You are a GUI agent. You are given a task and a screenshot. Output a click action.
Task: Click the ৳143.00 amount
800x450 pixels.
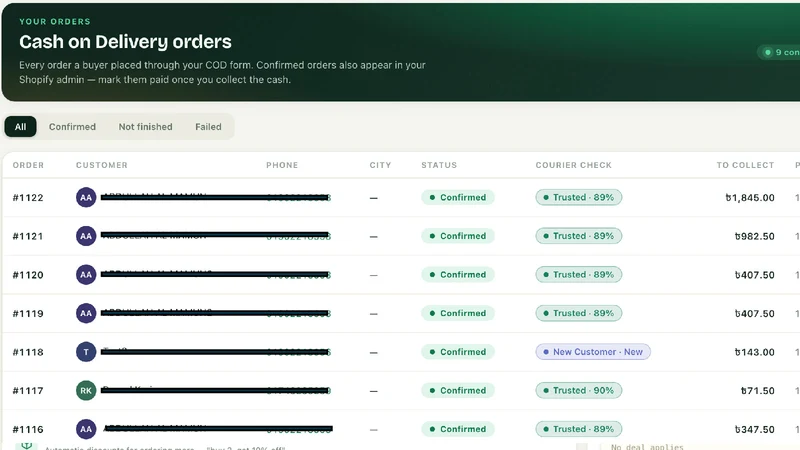(755, 352)
